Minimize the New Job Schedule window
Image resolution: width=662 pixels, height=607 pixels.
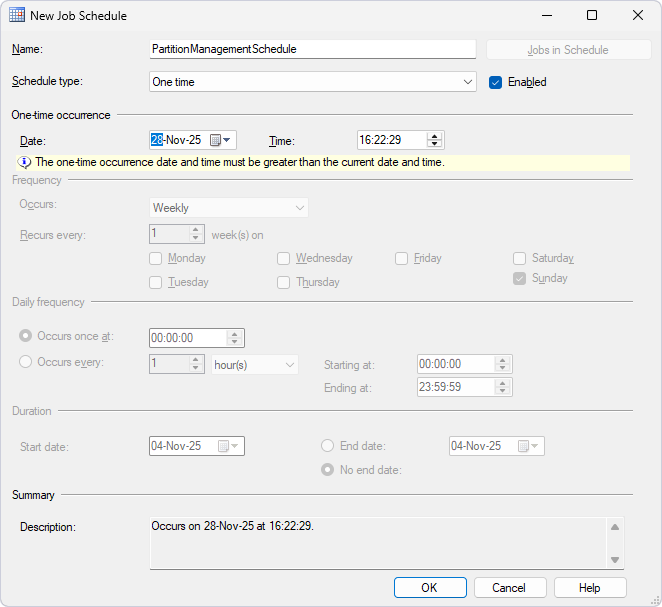pyautogui.click(x=547, y=16)
